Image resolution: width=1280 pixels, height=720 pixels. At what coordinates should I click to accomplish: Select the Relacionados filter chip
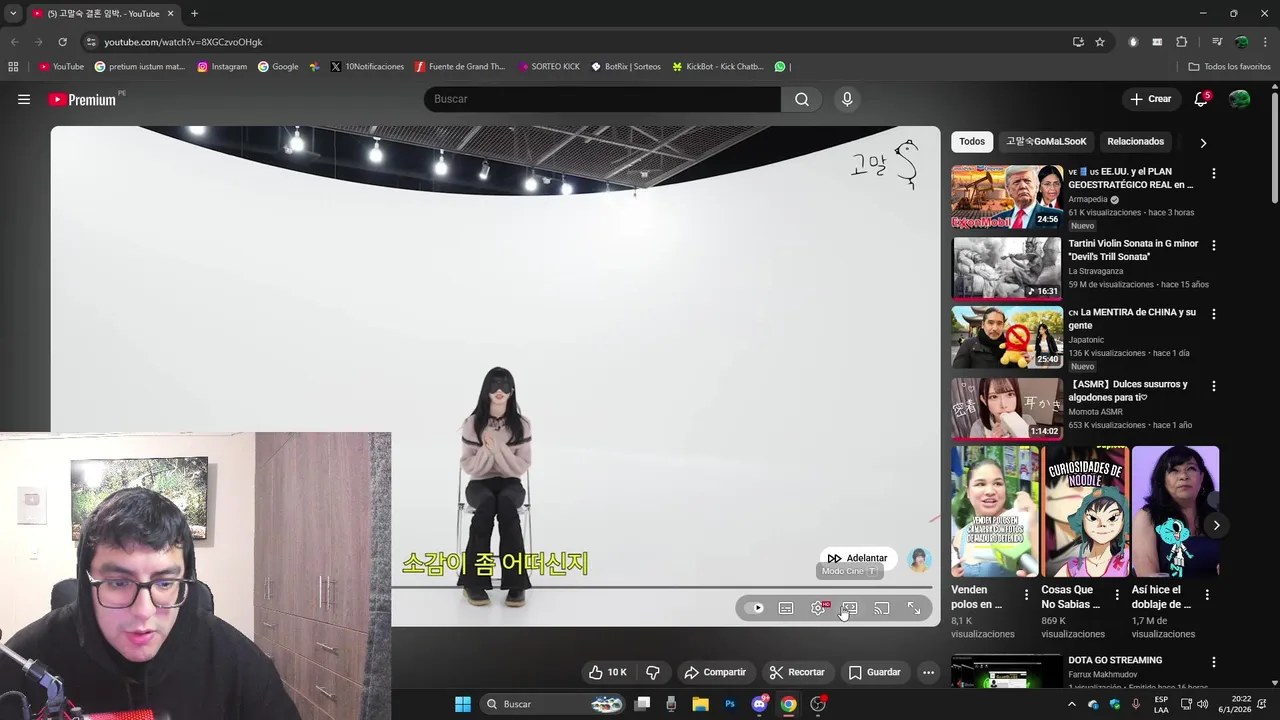pyautogui.click(x=1135, y=141)
